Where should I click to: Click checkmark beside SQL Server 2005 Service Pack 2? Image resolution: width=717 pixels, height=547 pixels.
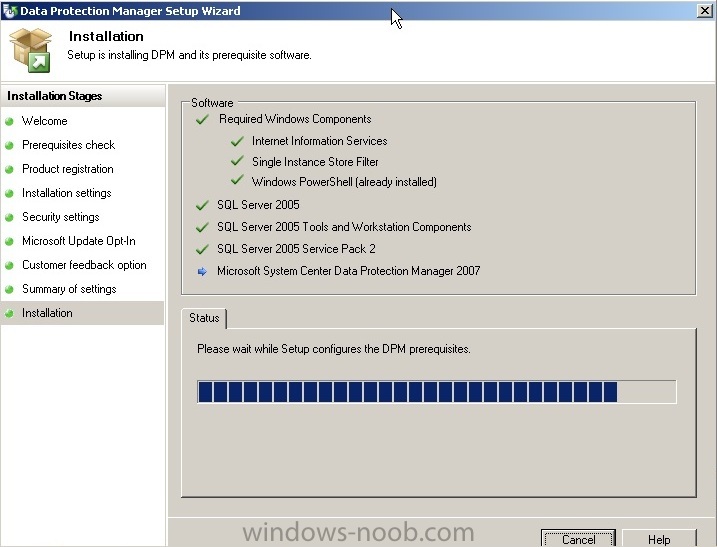coord(202,250)
